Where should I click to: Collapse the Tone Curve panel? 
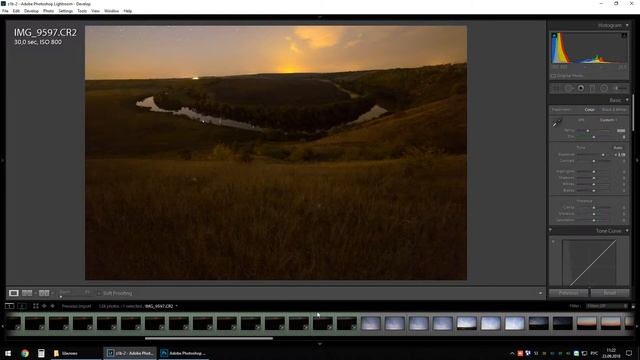click(x=627, y=231)
